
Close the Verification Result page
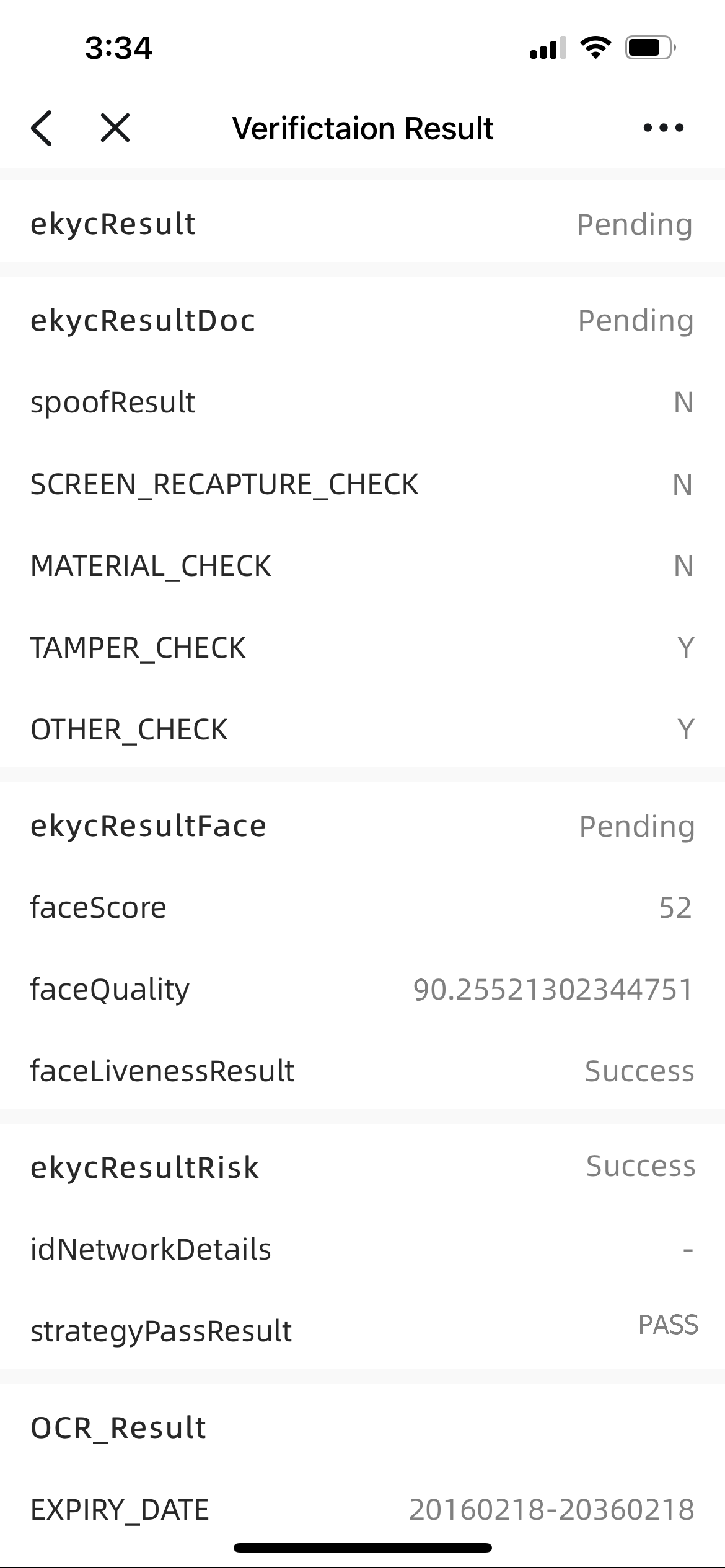(x=115, y=128)
